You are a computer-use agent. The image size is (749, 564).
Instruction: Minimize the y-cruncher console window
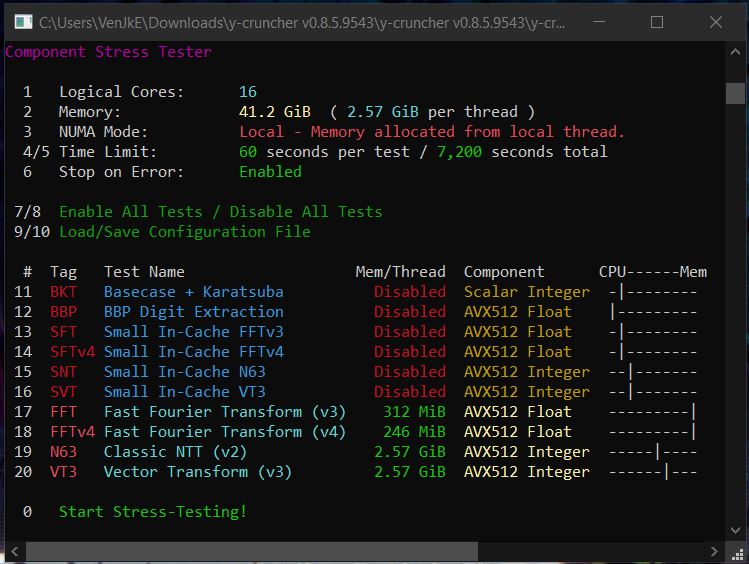(x=597, y=21)
